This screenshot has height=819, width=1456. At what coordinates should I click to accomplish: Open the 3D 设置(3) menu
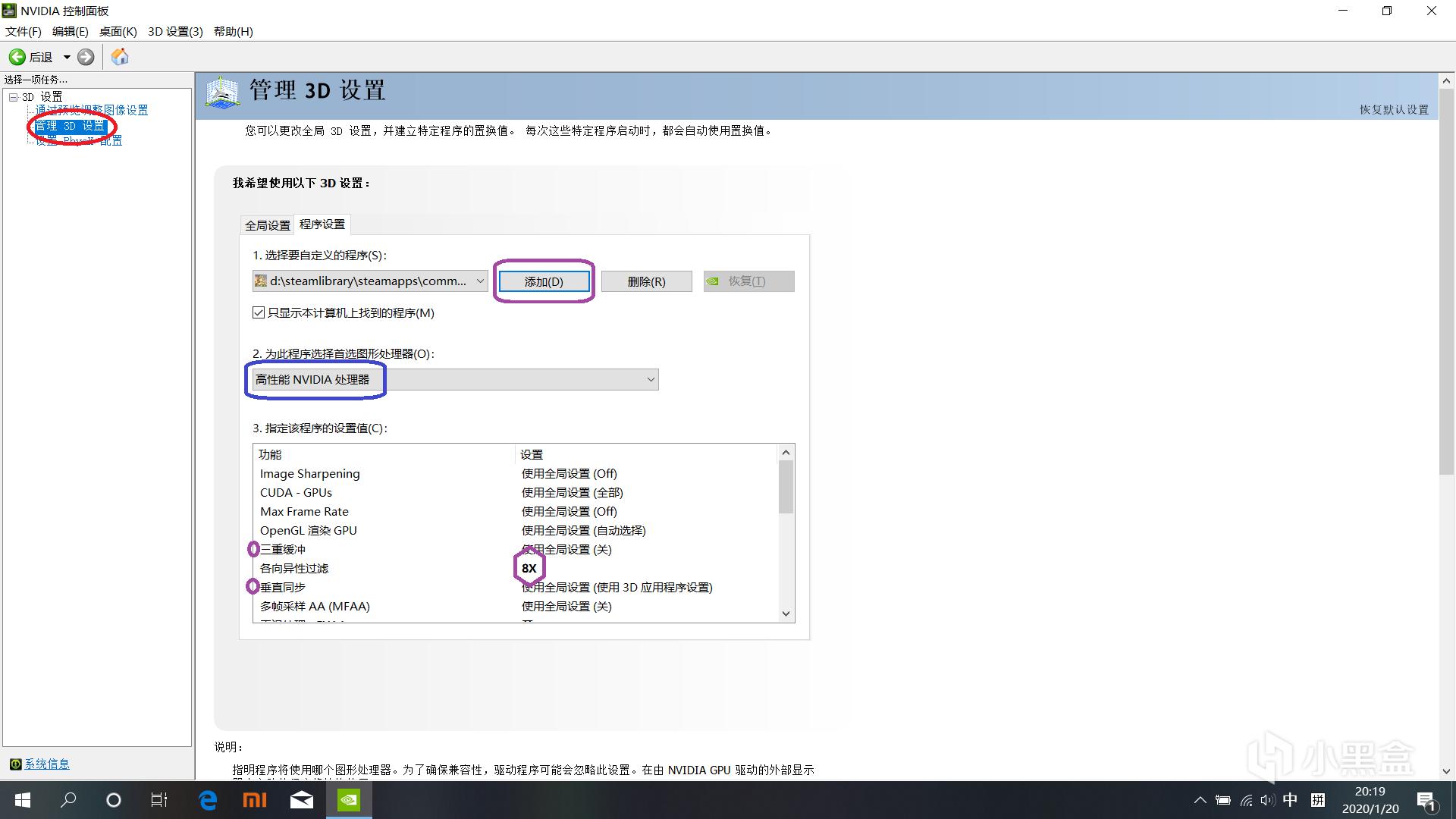click(175, 31)
